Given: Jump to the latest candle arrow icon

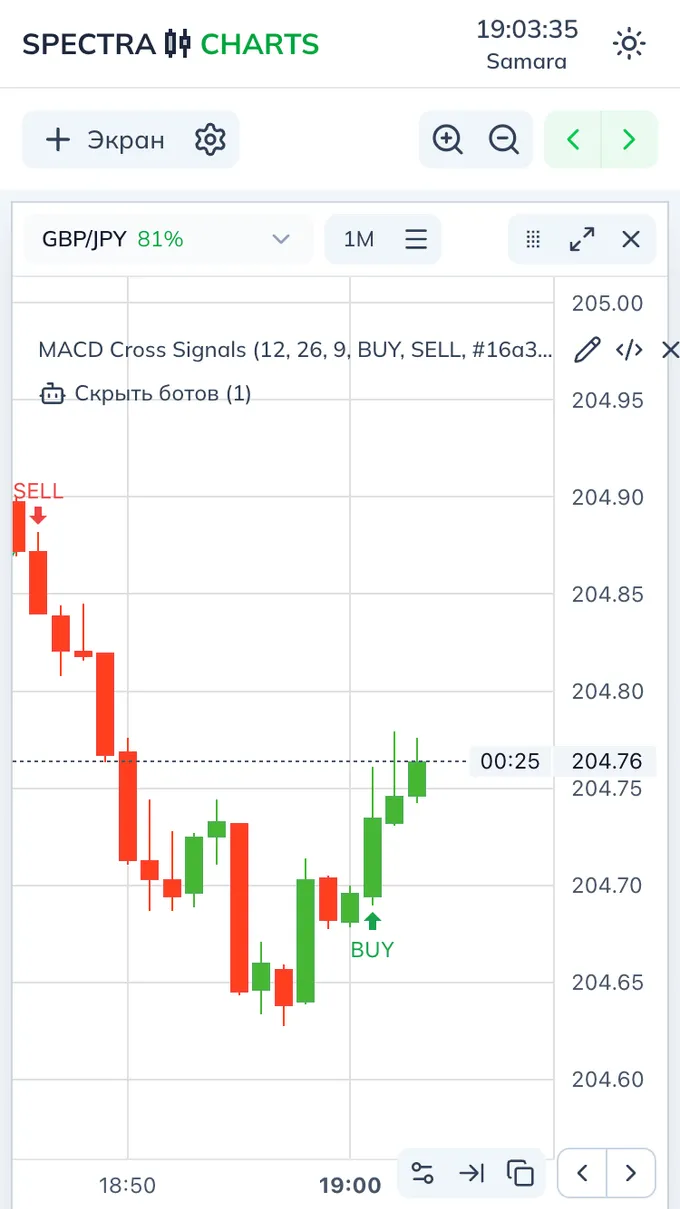Looking at the screenshot, I should pyautogui.click(x=471, y=1173).
